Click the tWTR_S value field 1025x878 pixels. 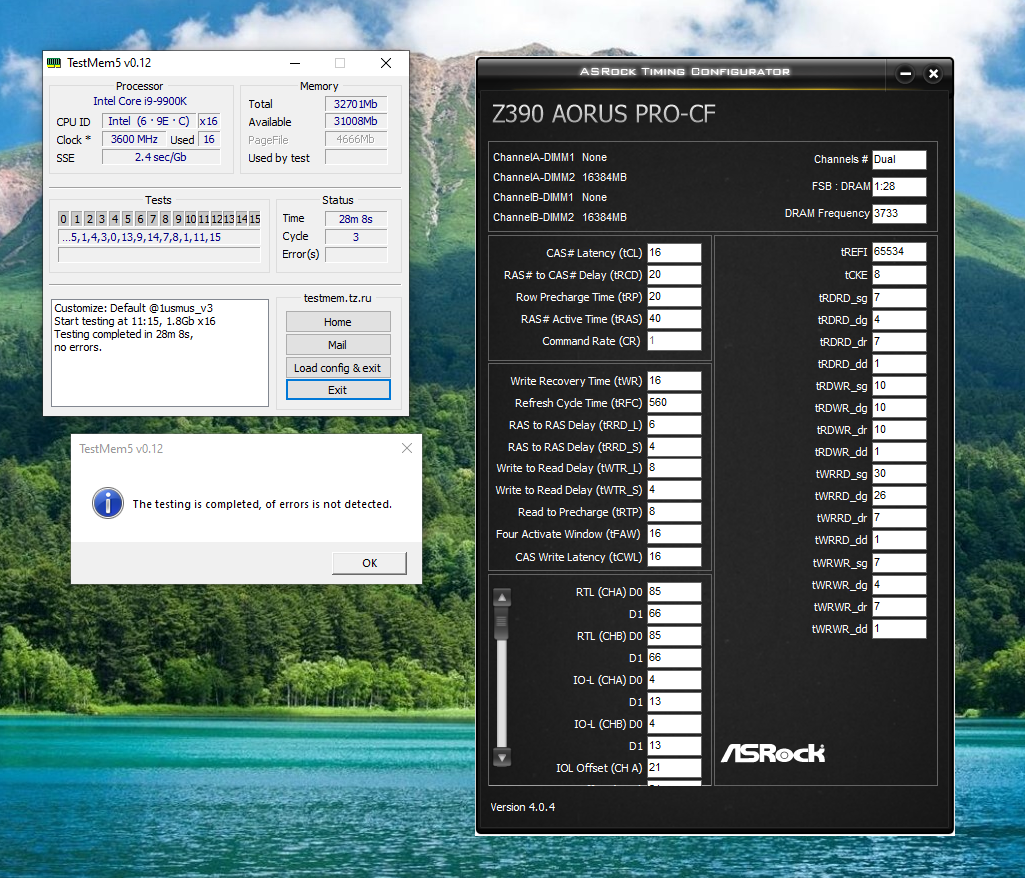click(x=674, y=490)
